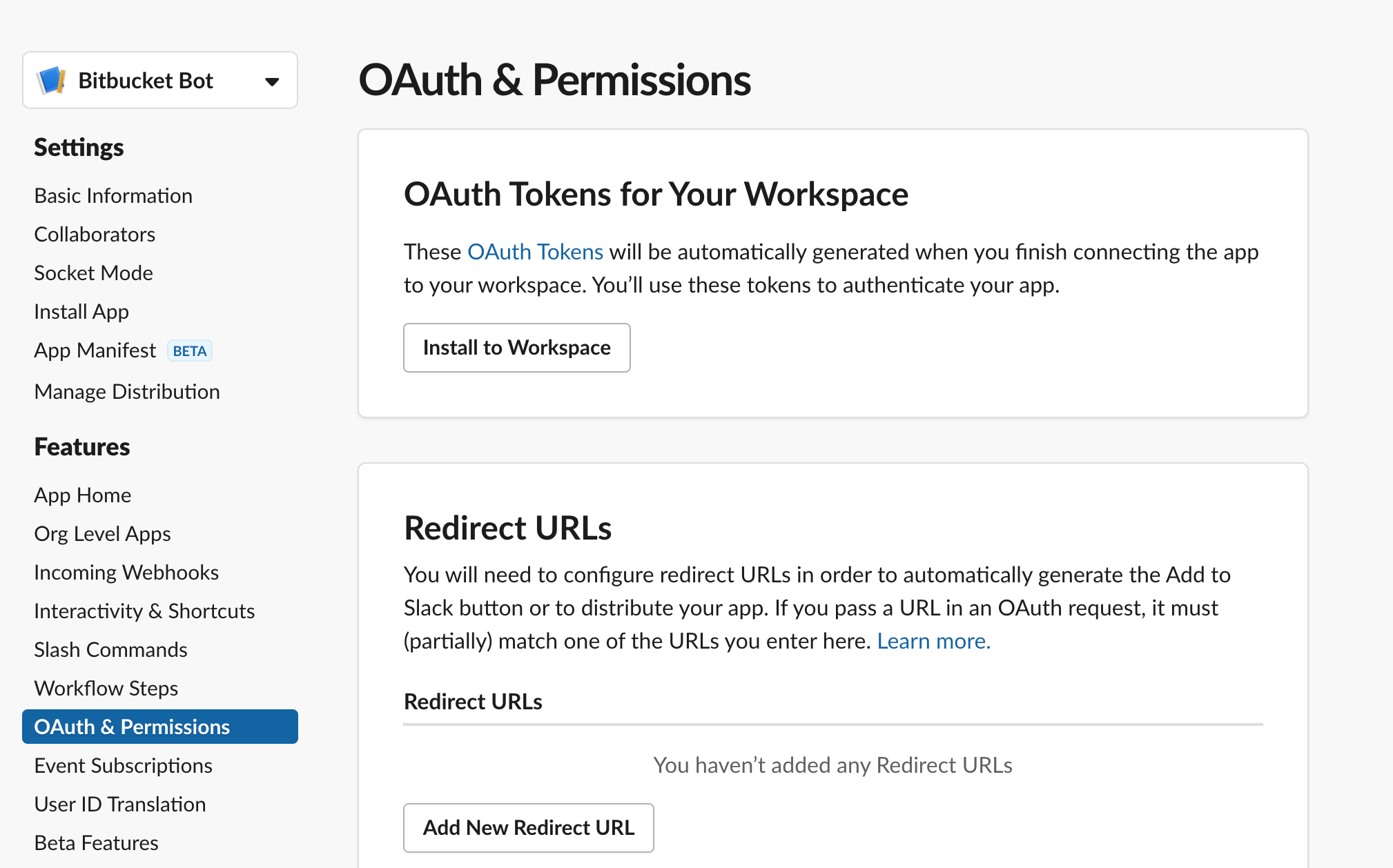Click the BETA badge next to App Manifest
The height and width of the screenshot is (868, 1393).
[189, 351]
